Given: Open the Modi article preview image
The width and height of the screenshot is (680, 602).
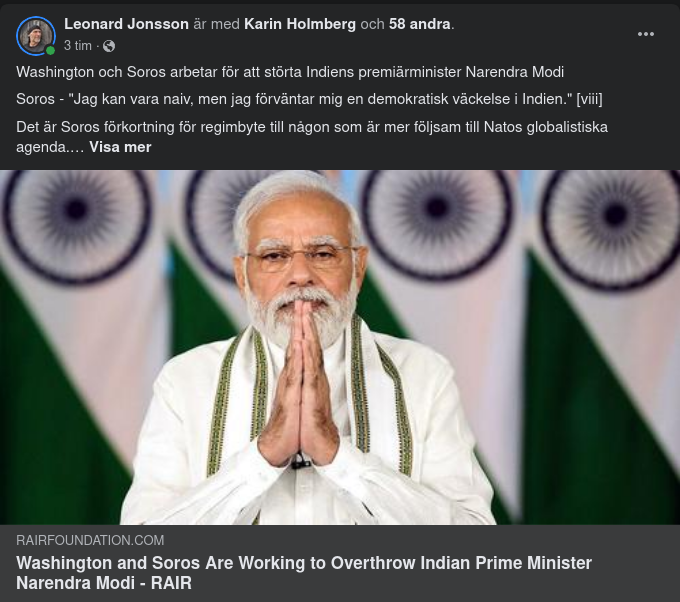Looking at the screenshot, I should tap(340, 347).
